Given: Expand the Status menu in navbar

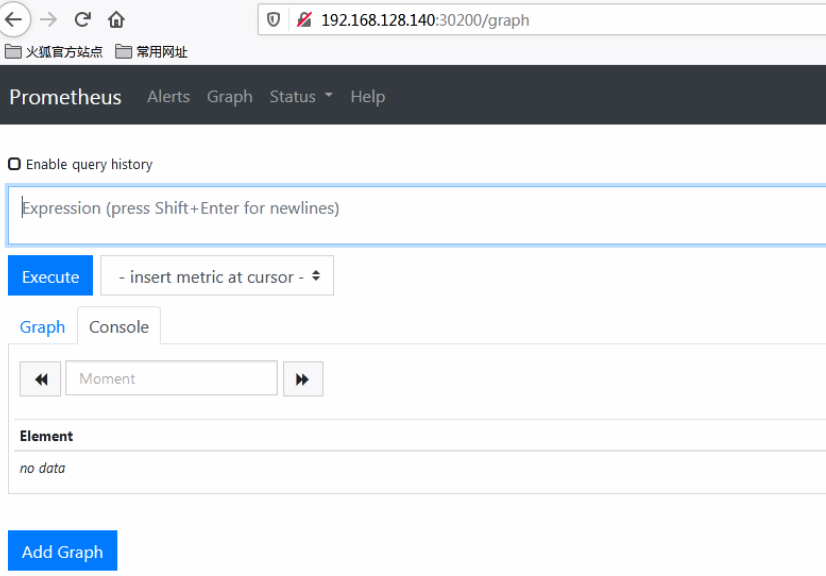Looking at the screenshot, I should [301, 96].
